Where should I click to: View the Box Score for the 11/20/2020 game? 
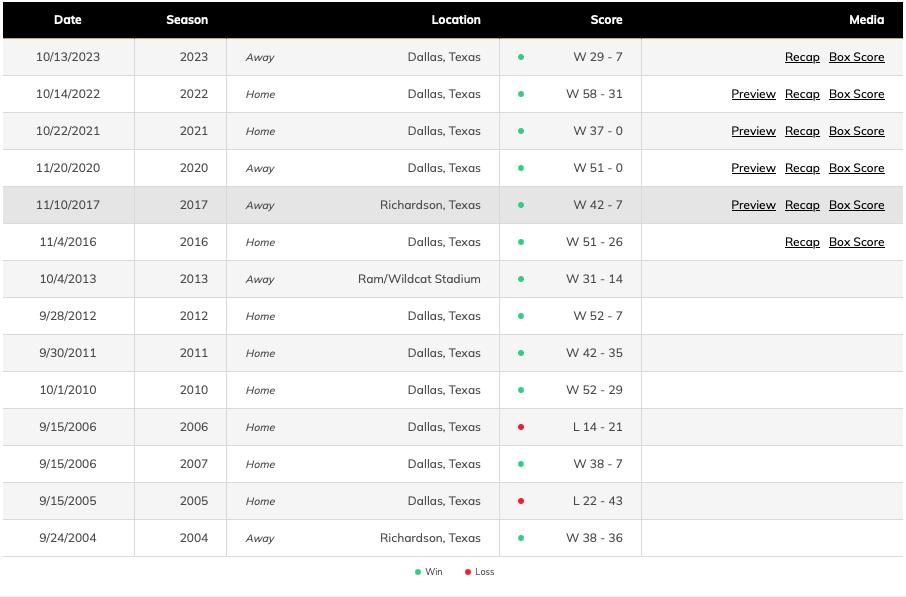[x=856, y=168]
